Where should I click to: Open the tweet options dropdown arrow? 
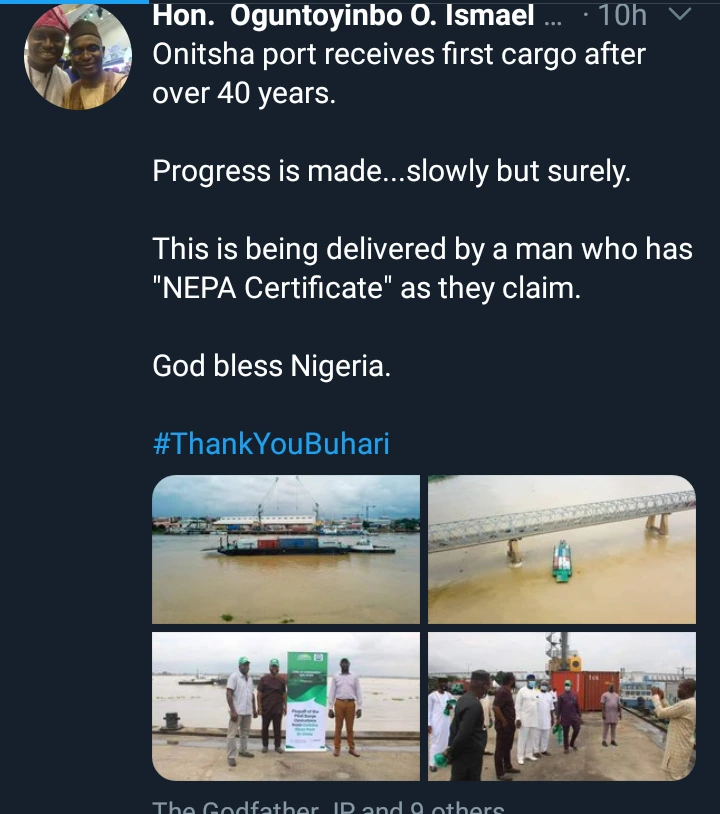(x=678, y=15)
